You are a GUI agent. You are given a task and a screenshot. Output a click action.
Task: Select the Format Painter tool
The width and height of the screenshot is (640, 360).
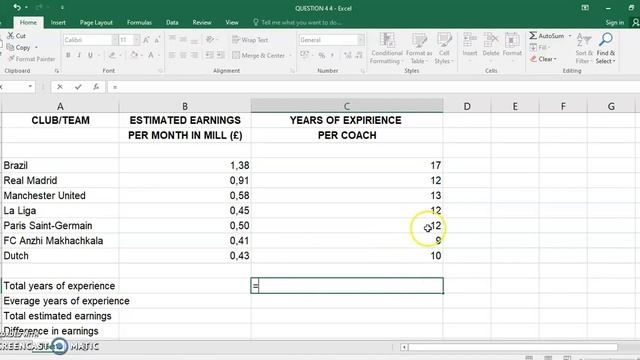(x=31, y=59)
